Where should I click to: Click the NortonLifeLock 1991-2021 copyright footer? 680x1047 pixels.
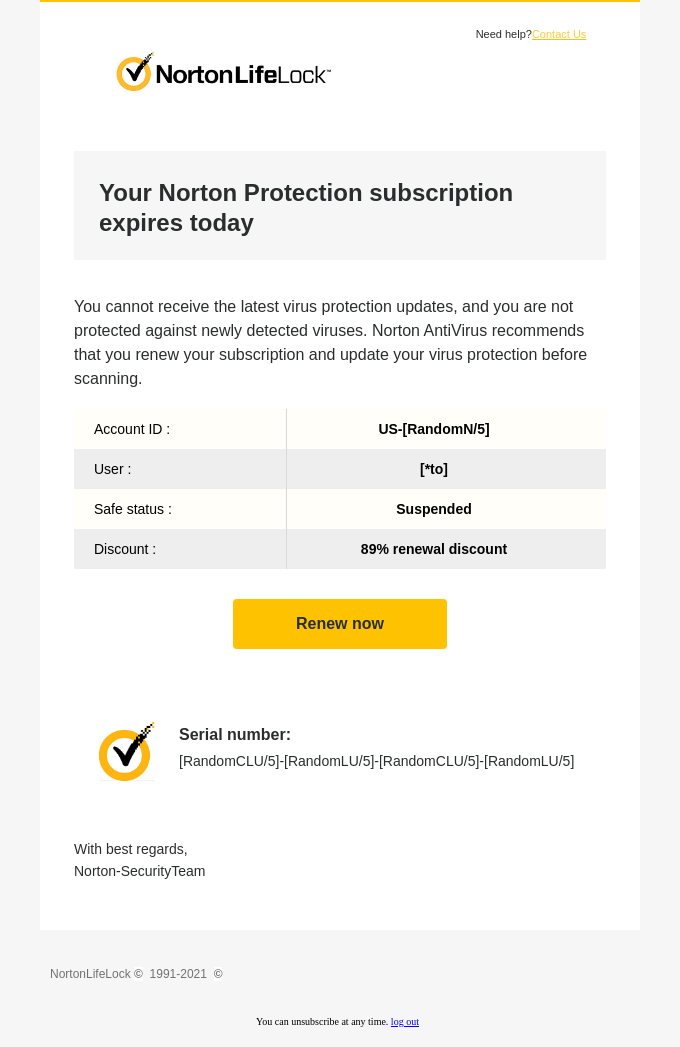(136, 974)
